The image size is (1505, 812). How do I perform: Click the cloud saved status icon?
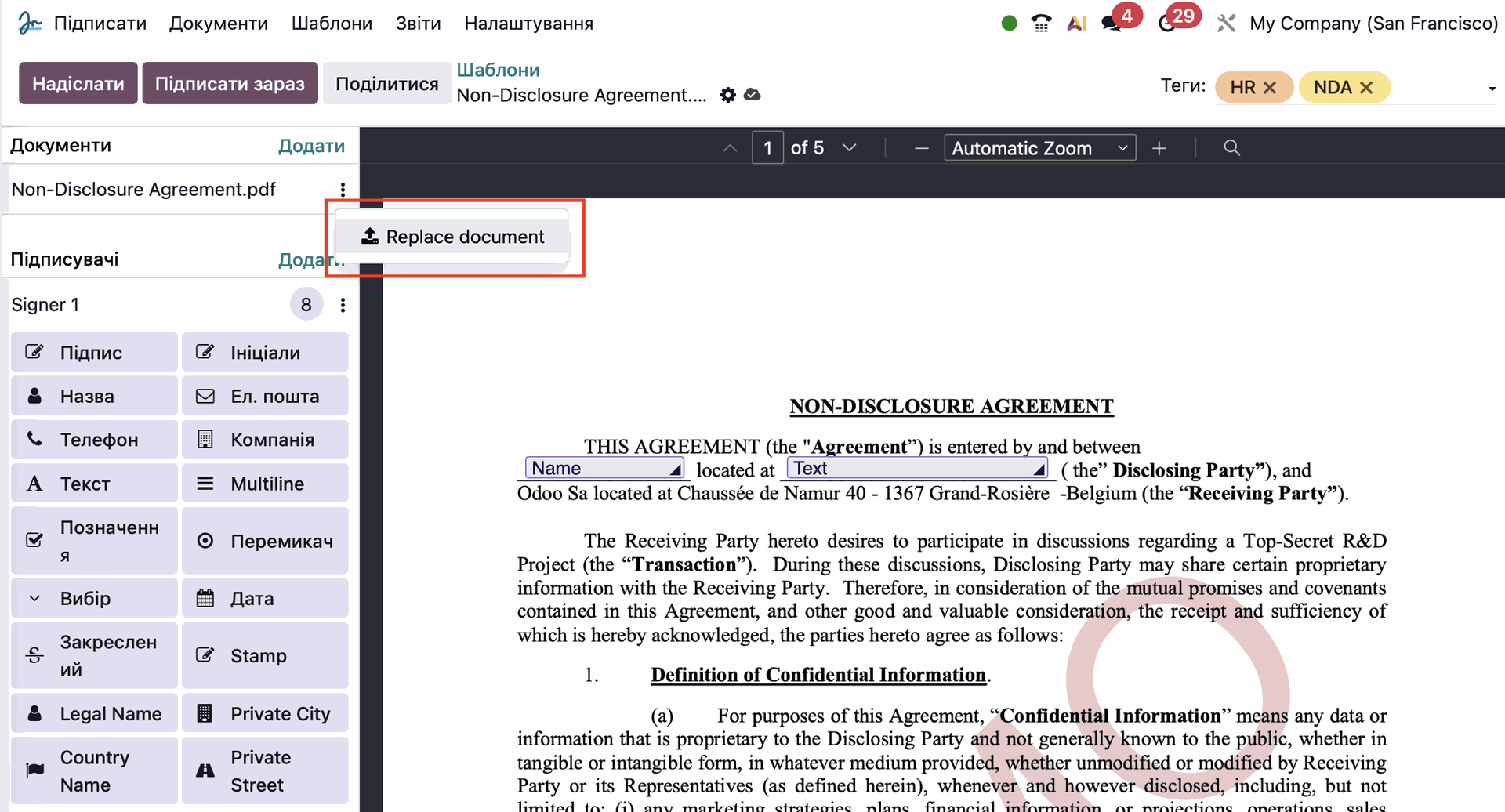752,95
